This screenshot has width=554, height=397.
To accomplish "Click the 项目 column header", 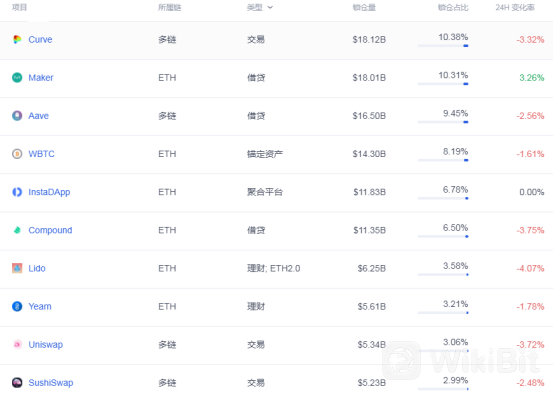I will point(19,7).
